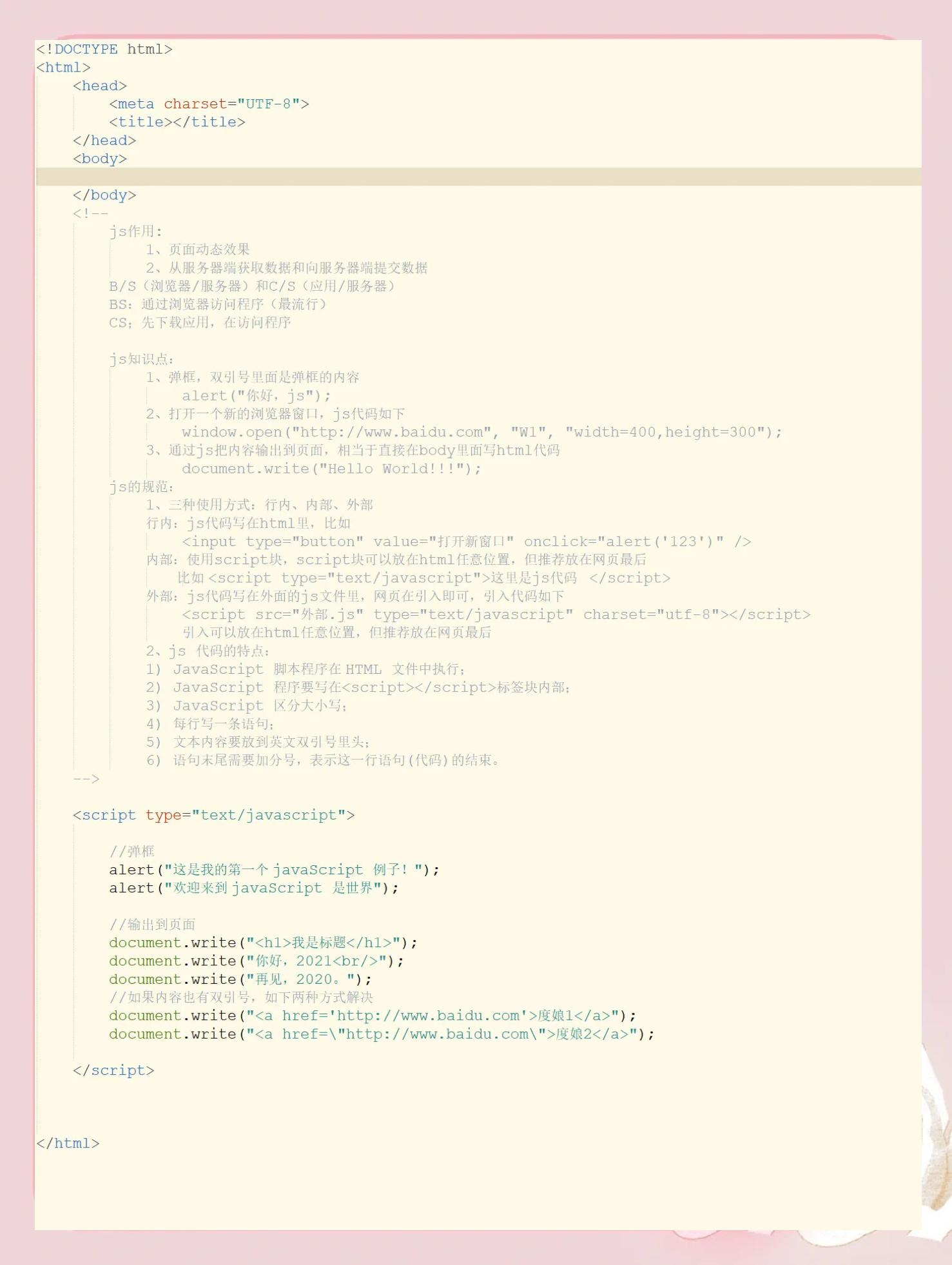Click the commented document.write("Hello World!!!") line

pos(331,469)
